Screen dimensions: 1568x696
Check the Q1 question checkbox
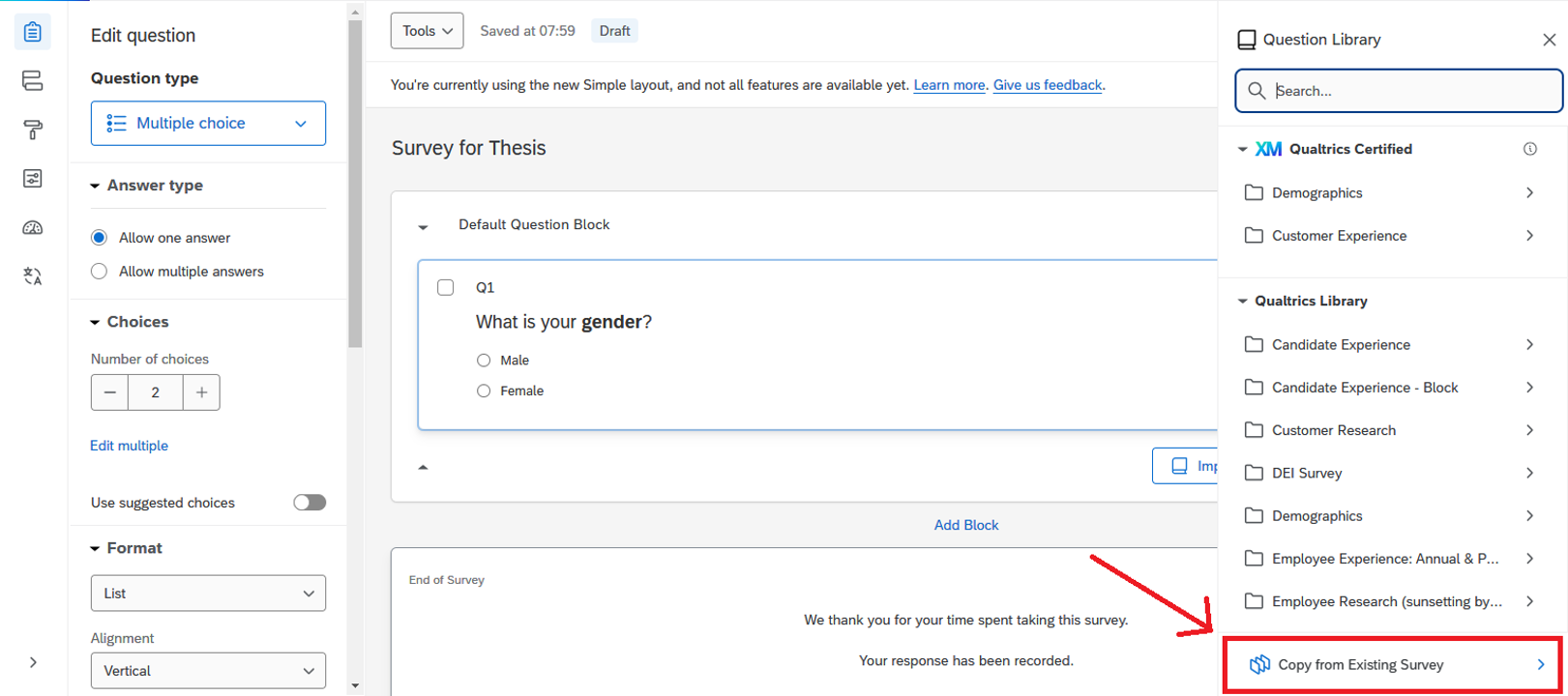tap(445, 287)
